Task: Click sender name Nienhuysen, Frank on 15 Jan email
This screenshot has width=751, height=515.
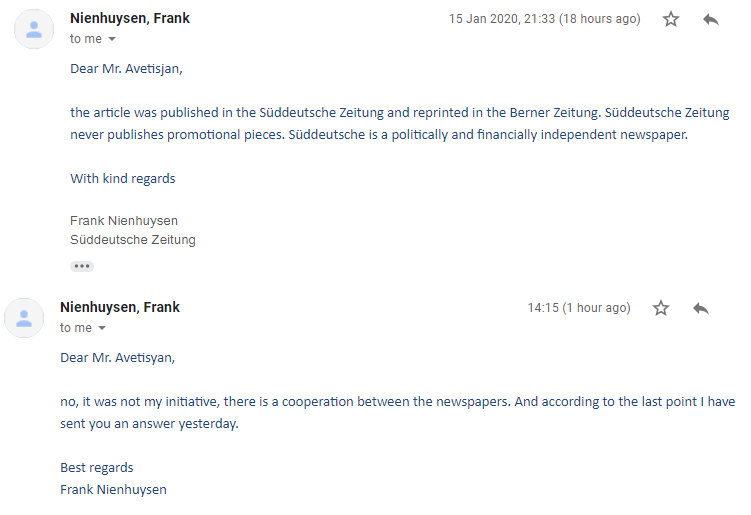Action: coord(130,18)
